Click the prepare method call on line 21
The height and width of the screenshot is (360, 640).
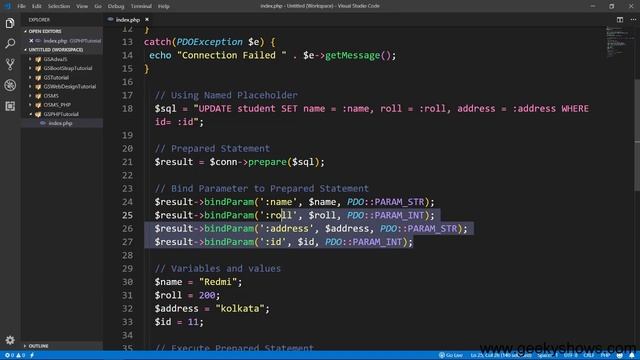click(x=267, y=162)
